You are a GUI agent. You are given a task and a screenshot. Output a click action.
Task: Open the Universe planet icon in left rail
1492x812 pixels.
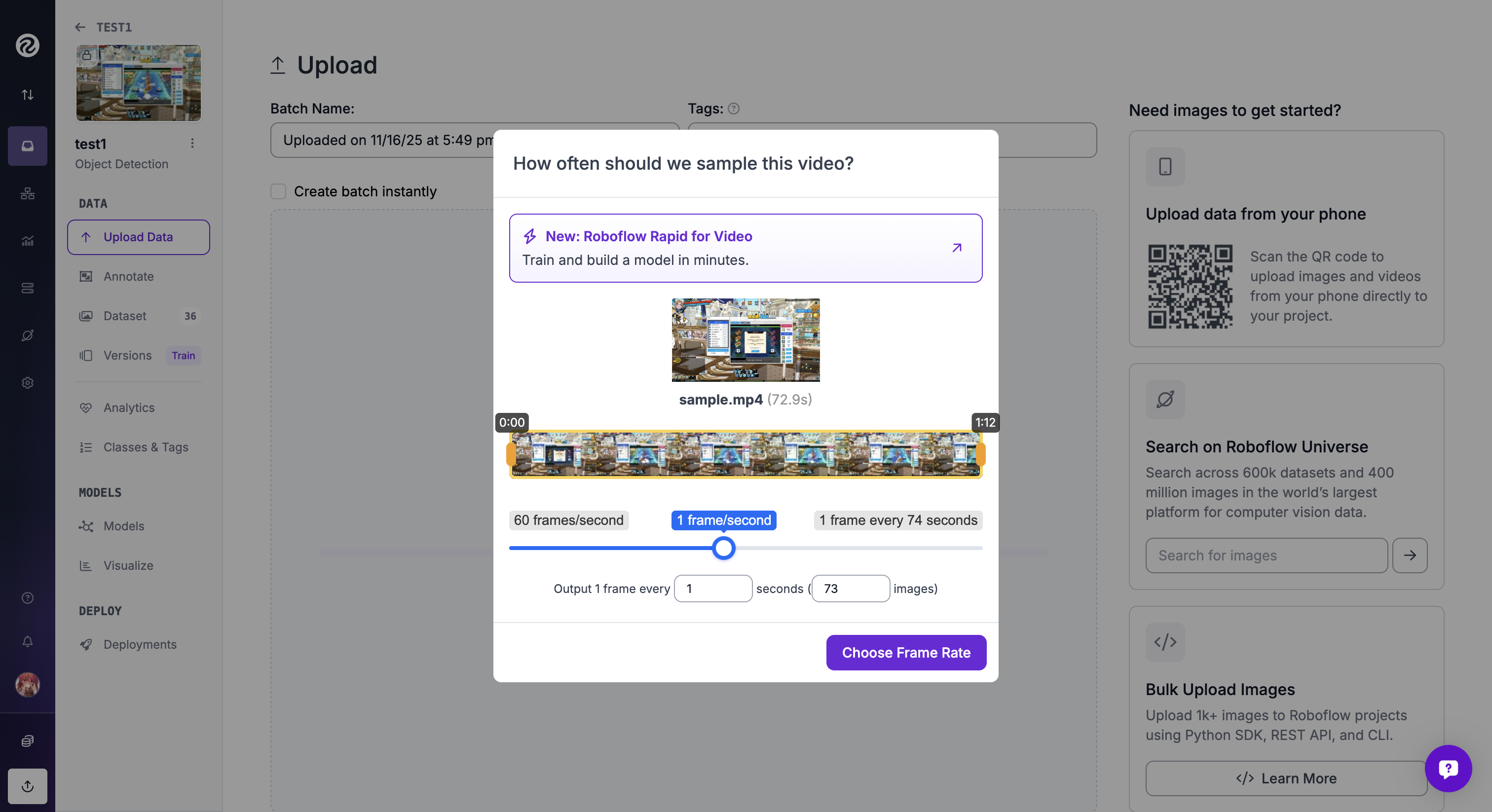coord(27,335)
